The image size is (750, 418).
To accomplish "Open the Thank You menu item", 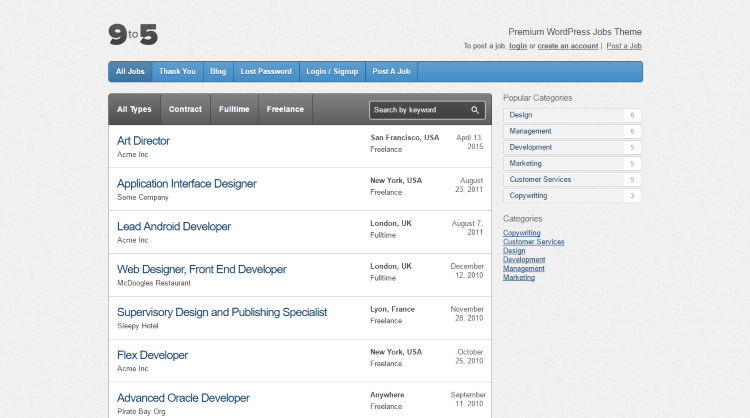I will coord(177,72).
